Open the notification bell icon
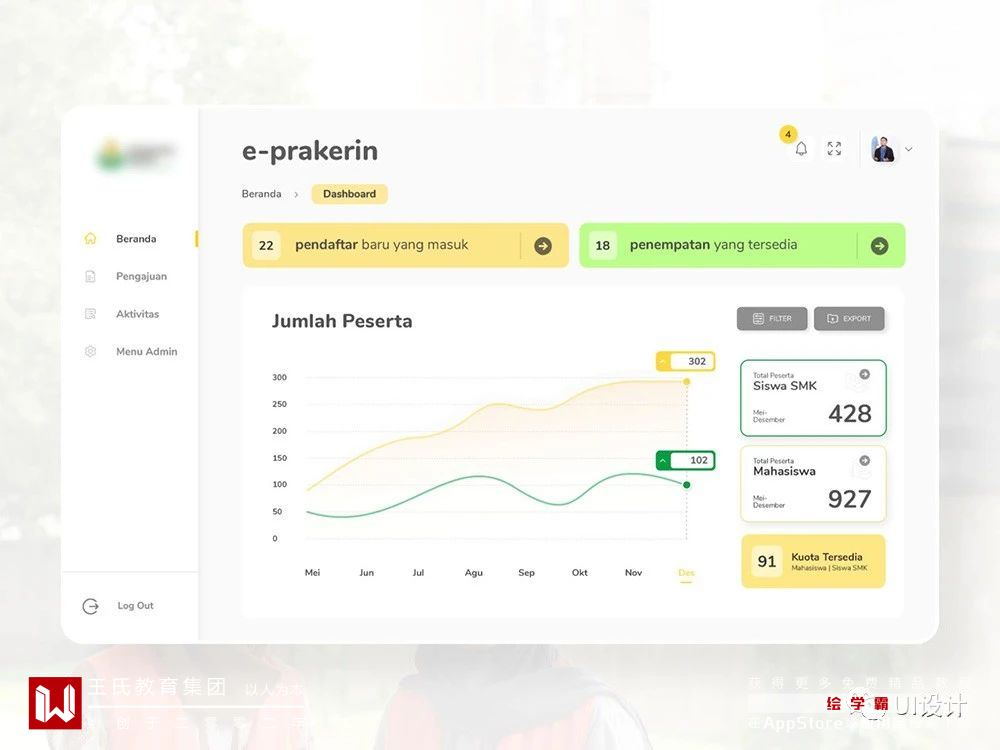Screen dimensions: 1000x750 point(801,149)
